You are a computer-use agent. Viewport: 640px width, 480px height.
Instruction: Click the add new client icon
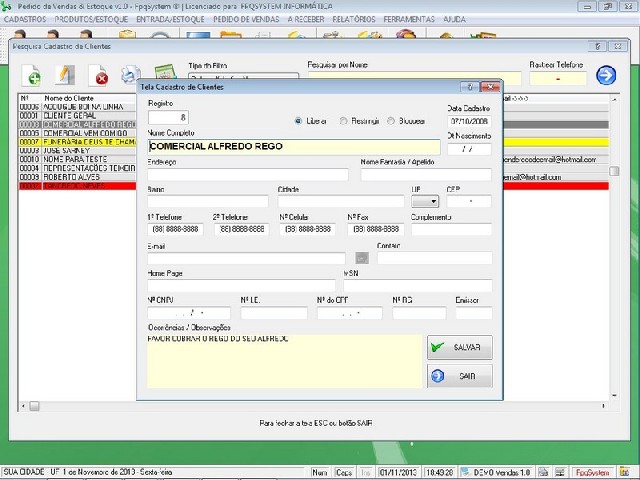[31, 76]
